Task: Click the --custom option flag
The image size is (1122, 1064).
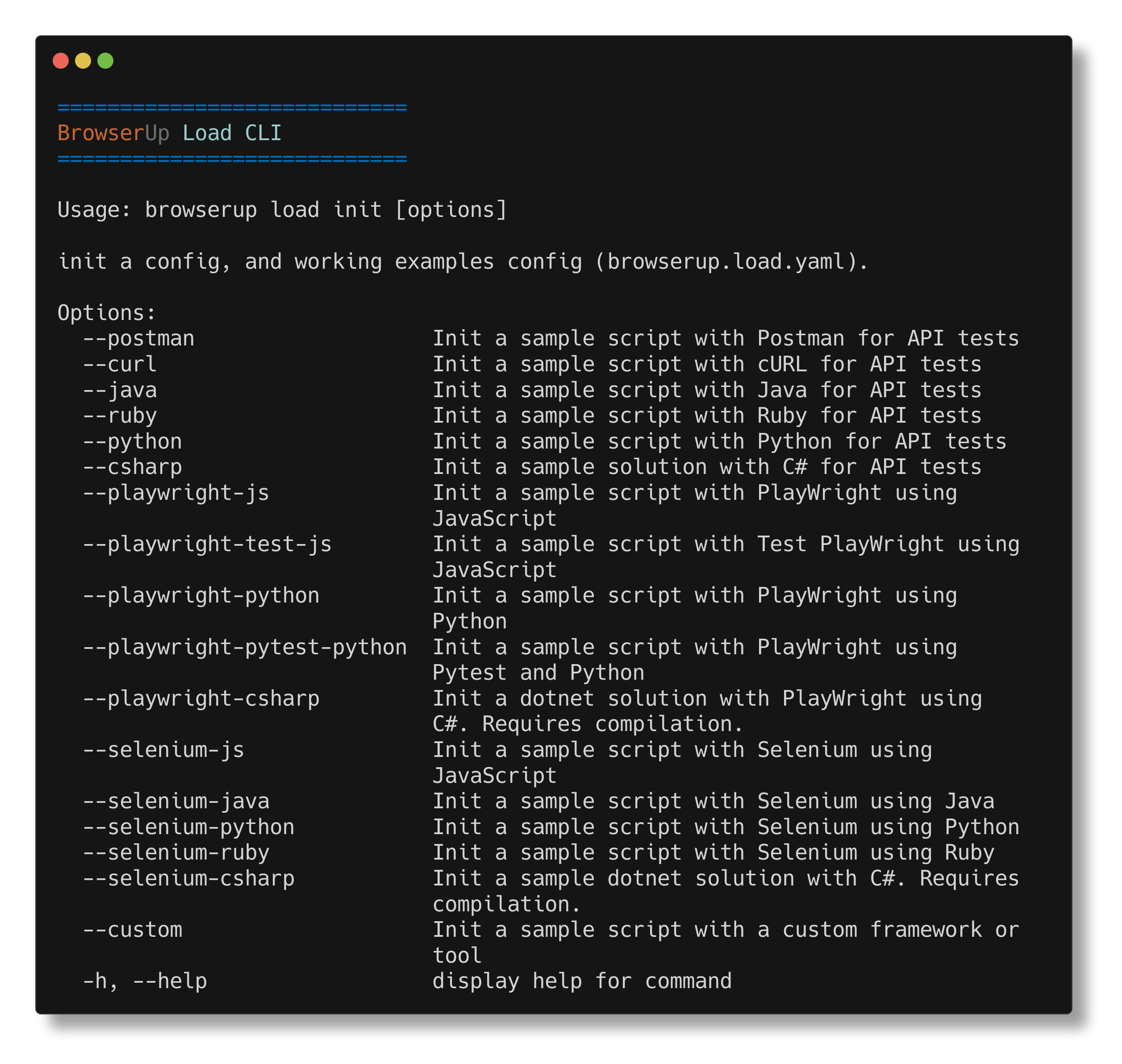Action: point(133,930)
